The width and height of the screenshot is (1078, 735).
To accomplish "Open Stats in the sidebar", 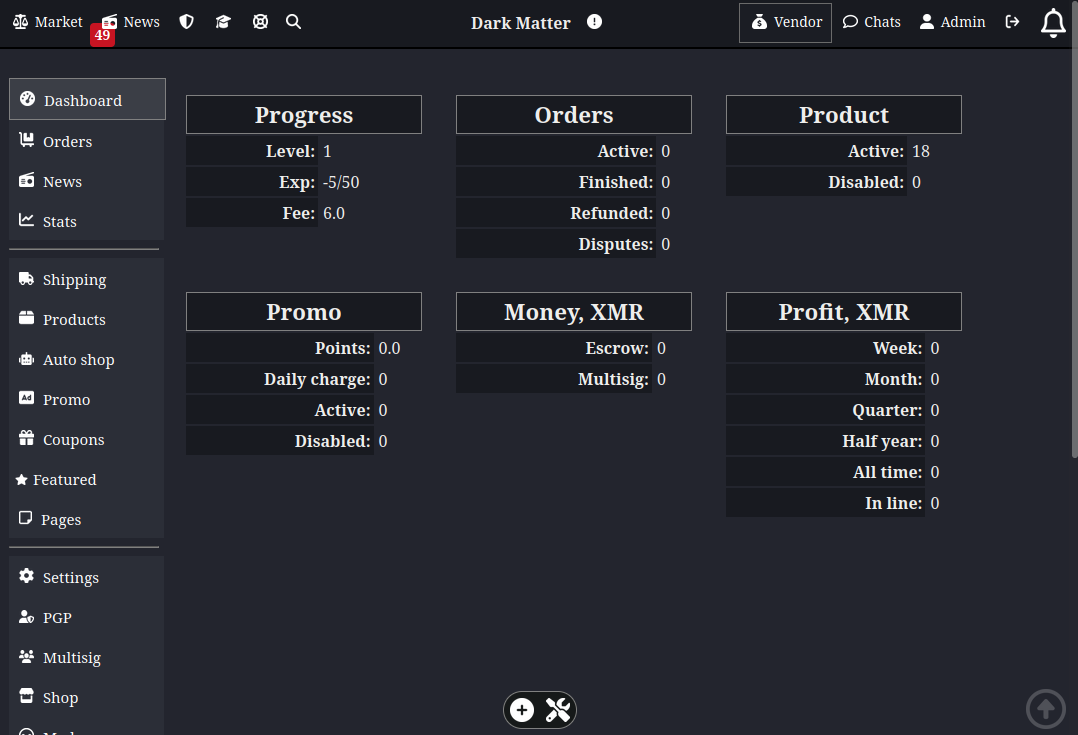I will tap(87, 221).
